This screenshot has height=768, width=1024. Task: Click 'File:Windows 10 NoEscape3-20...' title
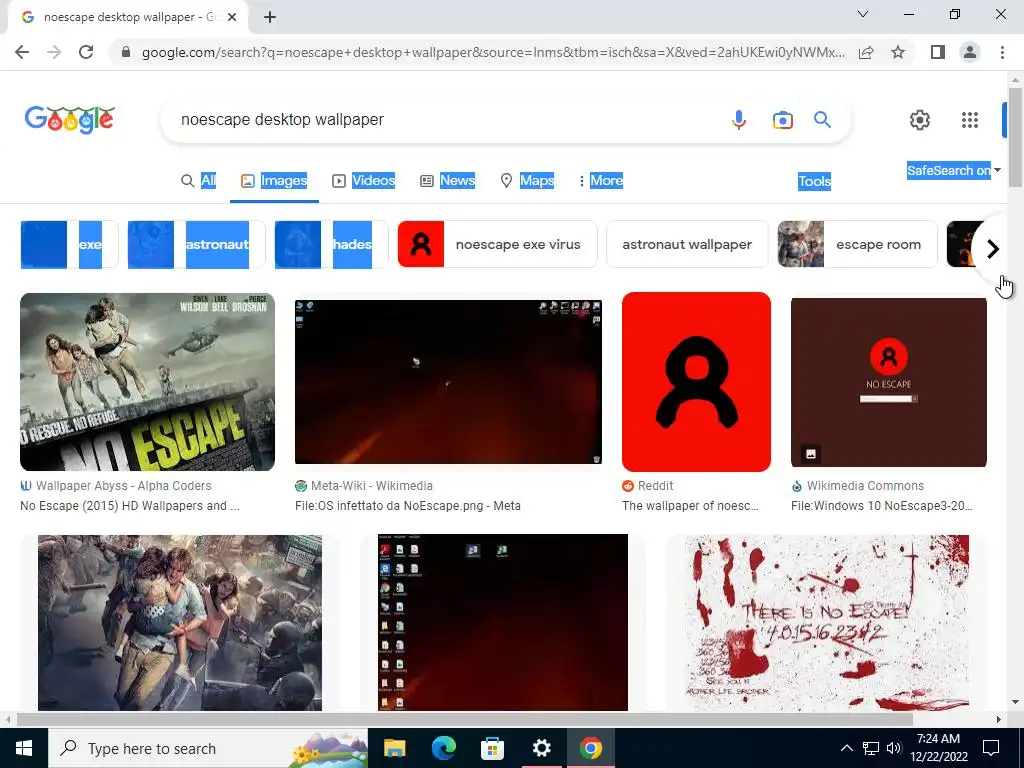tap(882, 505)
